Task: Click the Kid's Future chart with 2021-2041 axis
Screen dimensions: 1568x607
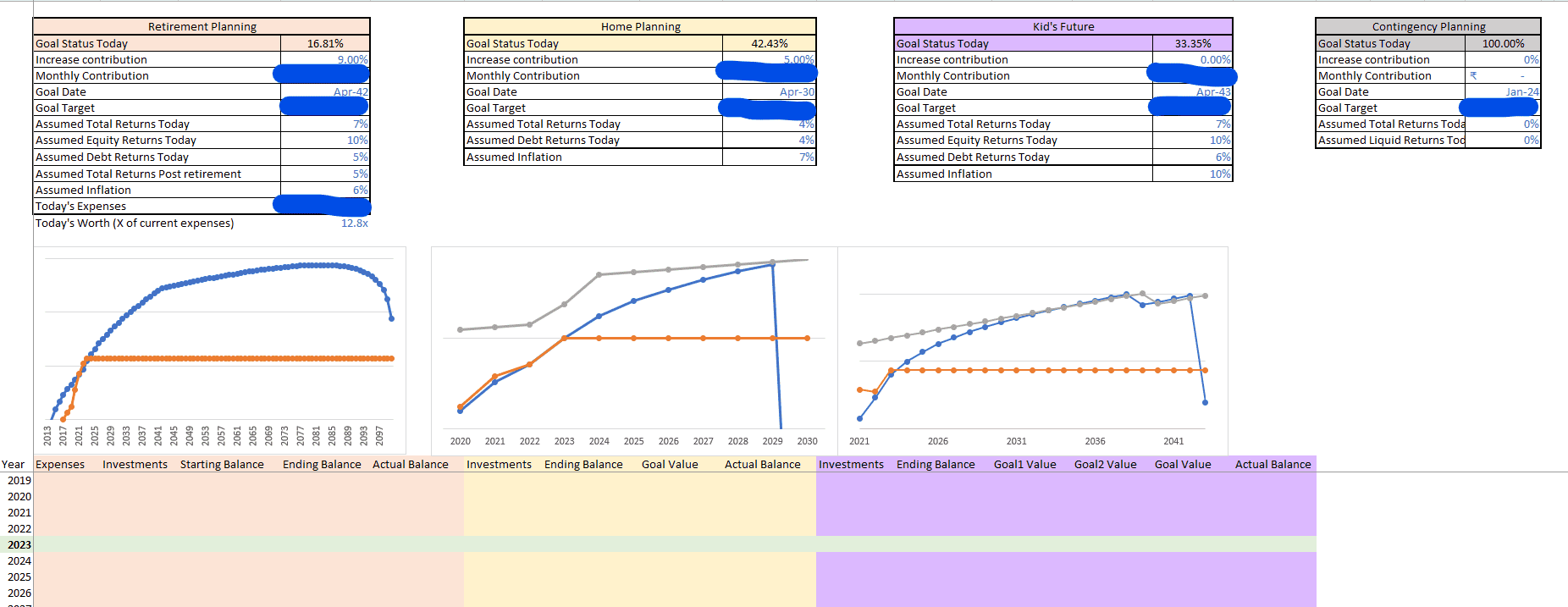Action: pyautogui.click(x=1033, y=350)
